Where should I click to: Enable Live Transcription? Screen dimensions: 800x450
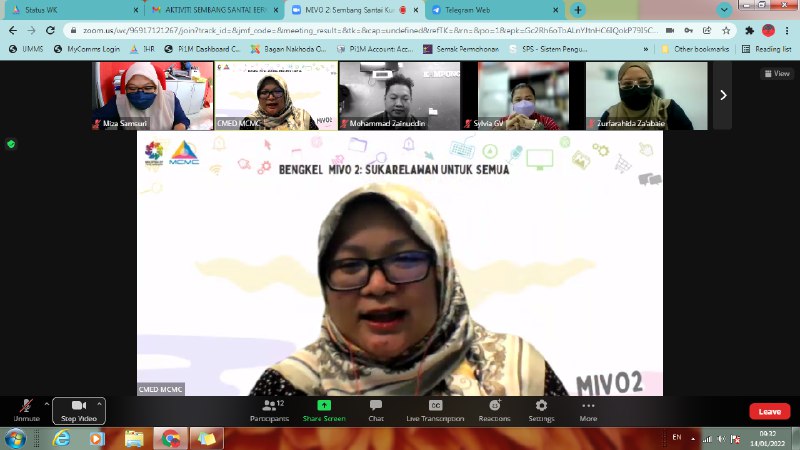[435, 411]
